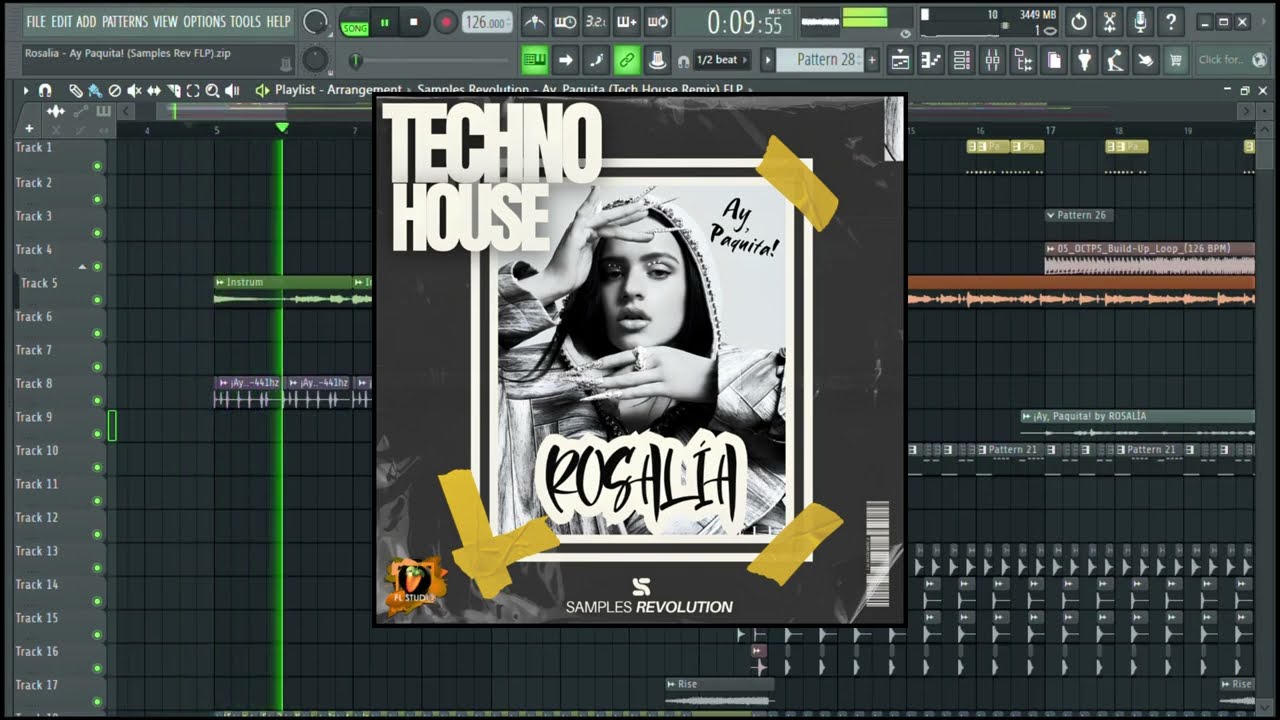Open the tempo tapper icon
Screen dimensions: 1280x720
tap(1115, 61)
